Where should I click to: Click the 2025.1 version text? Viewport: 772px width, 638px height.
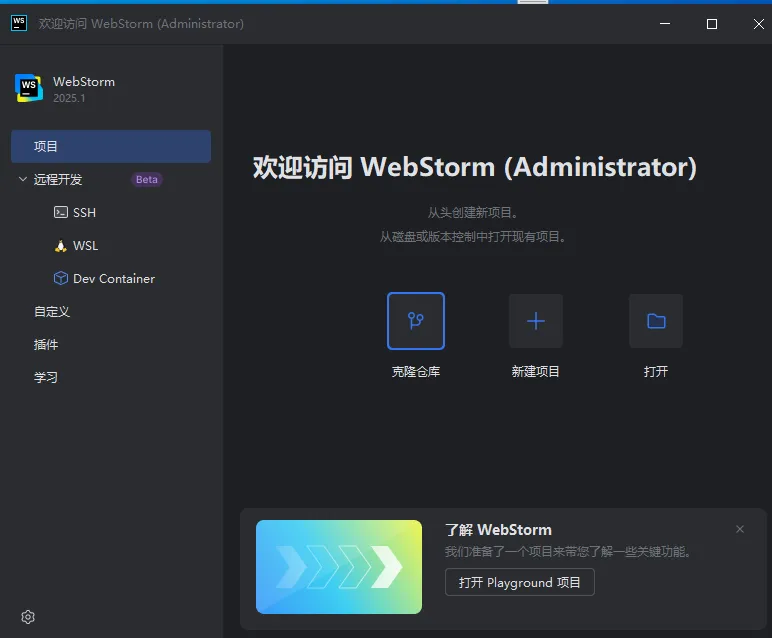69,98
